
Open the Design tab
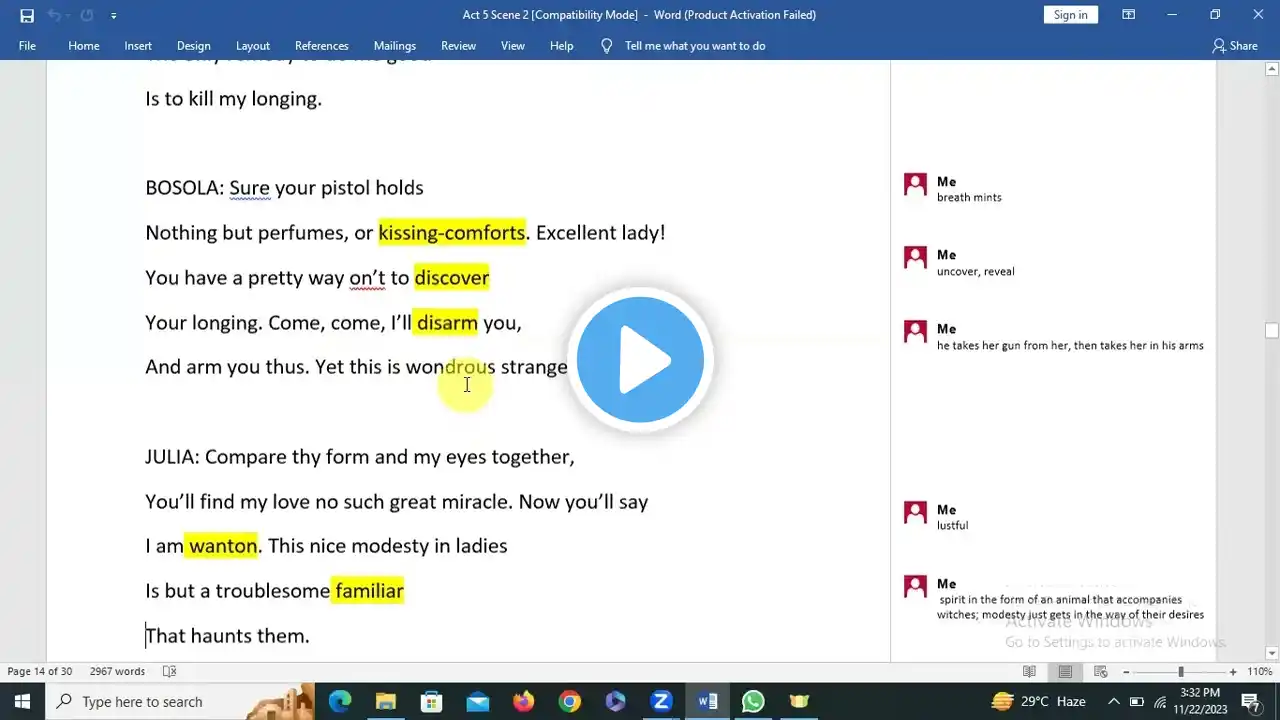point(194,46)
